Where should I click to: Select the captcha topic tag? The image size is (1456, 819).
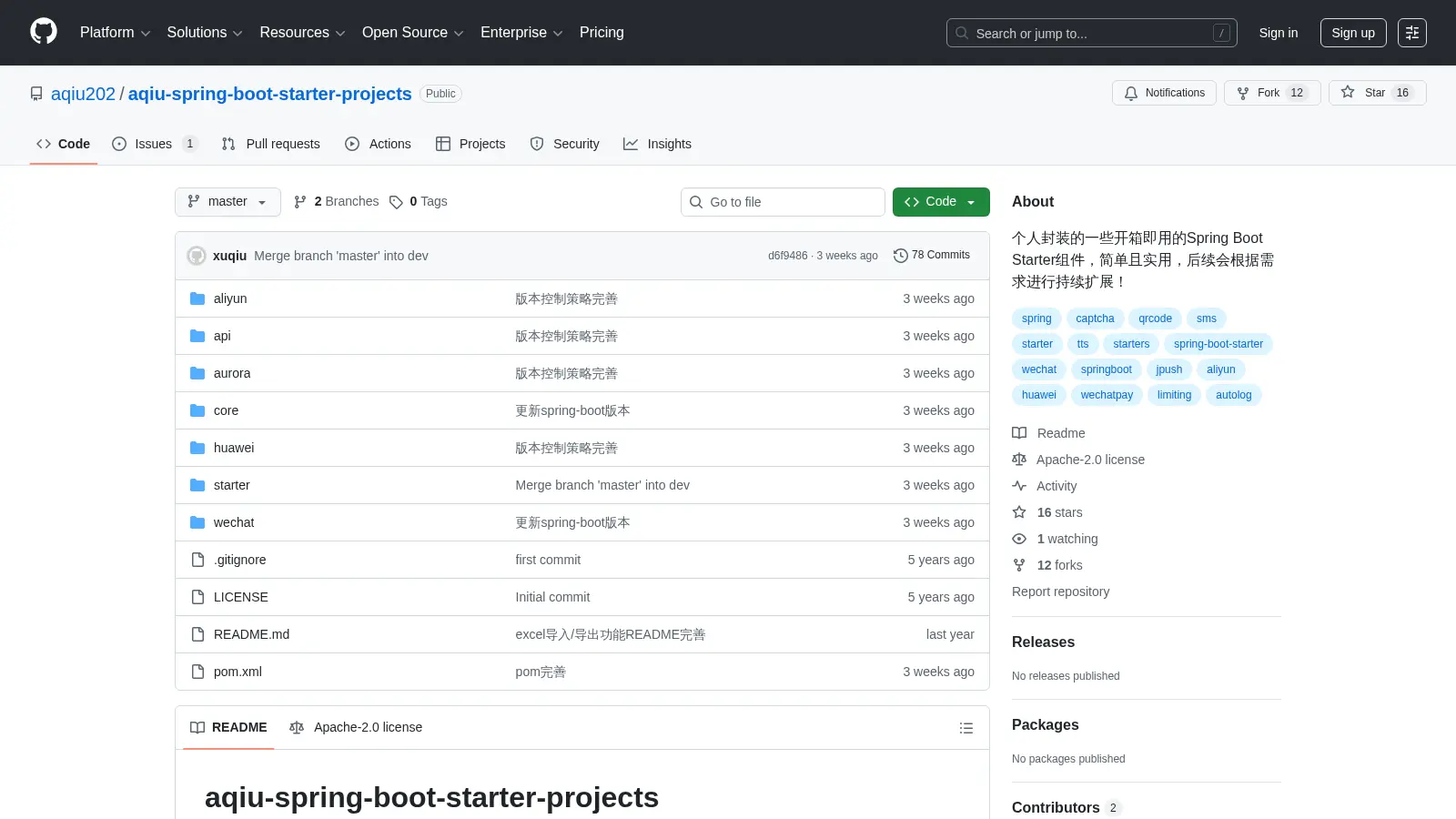coord(1095,318)
